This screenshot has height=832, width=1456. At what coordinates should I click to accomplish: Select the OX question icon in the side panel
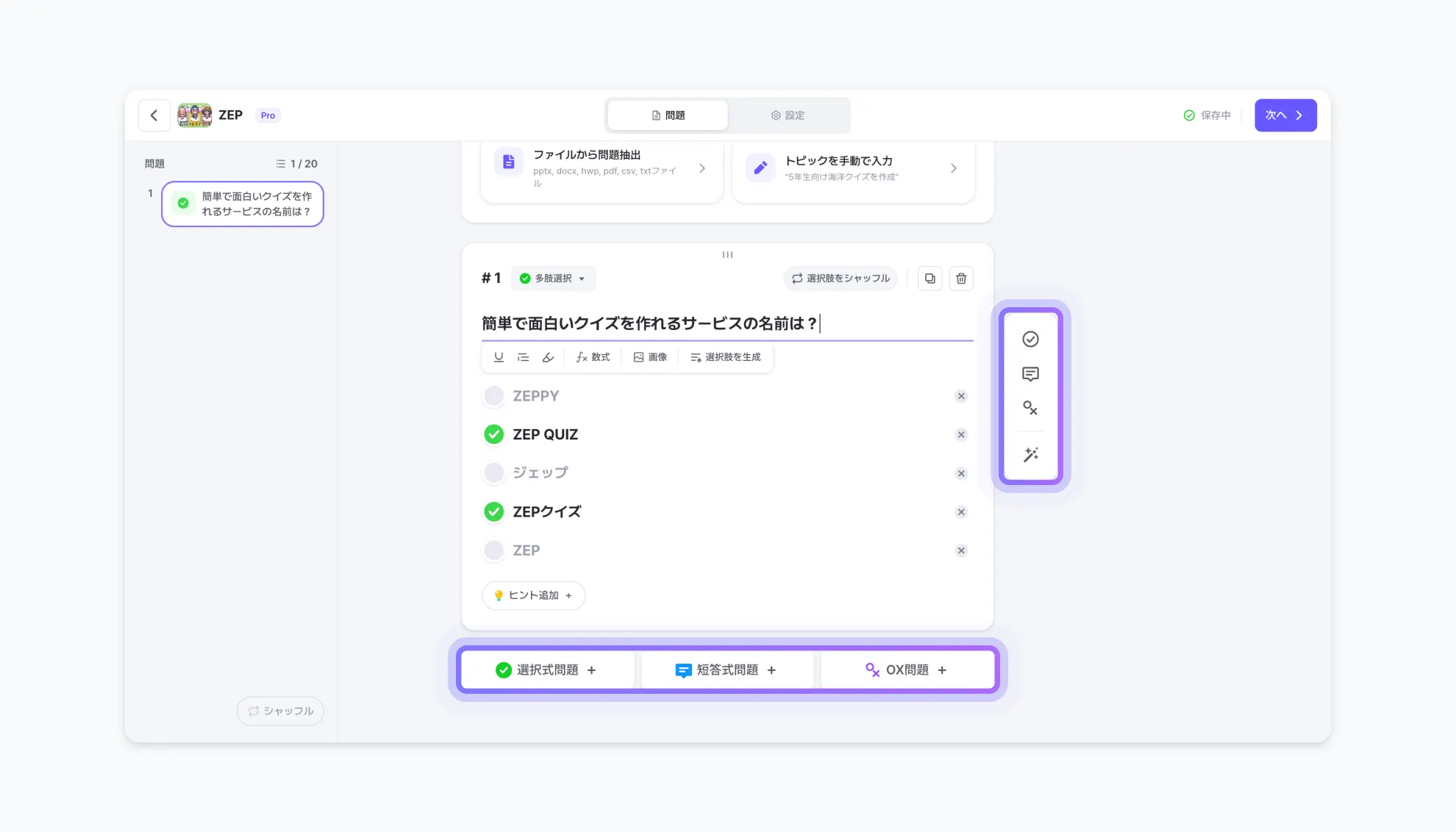[1031, 408]
